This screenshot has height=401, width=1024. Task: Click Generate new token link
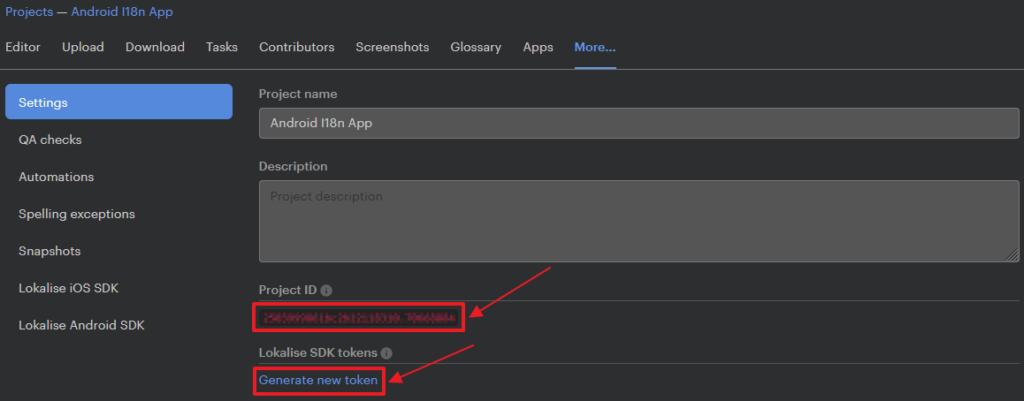pyautogui.click(x=318, y=380)
